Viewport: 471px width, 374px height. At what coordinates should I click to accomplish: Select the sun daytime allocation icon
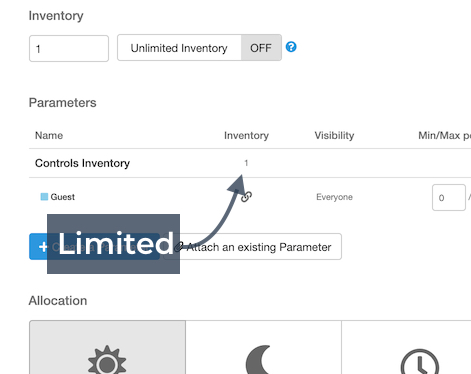point(107,360)
